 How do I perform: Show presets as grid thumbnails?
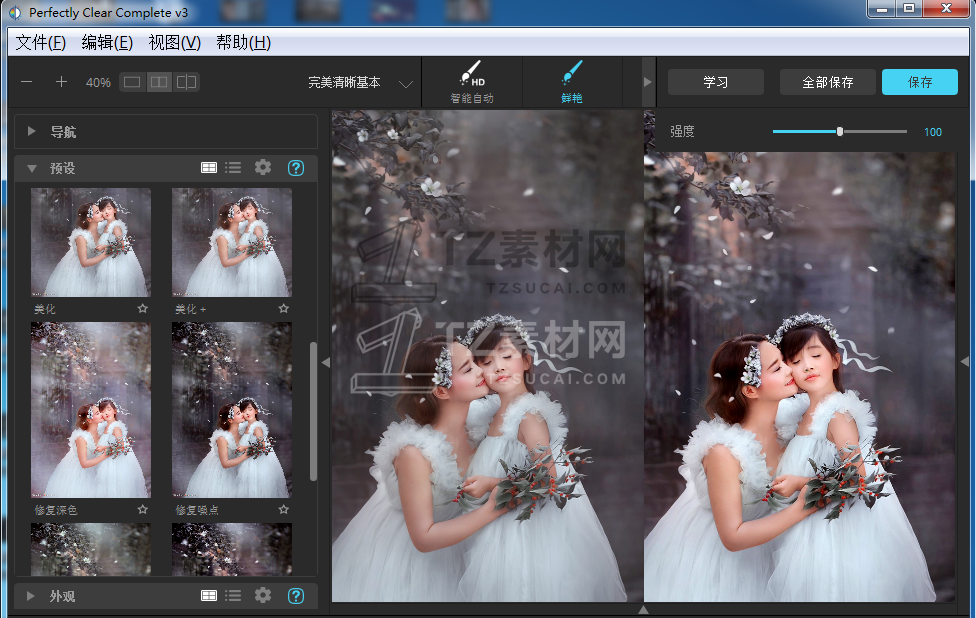click(209, 167)
